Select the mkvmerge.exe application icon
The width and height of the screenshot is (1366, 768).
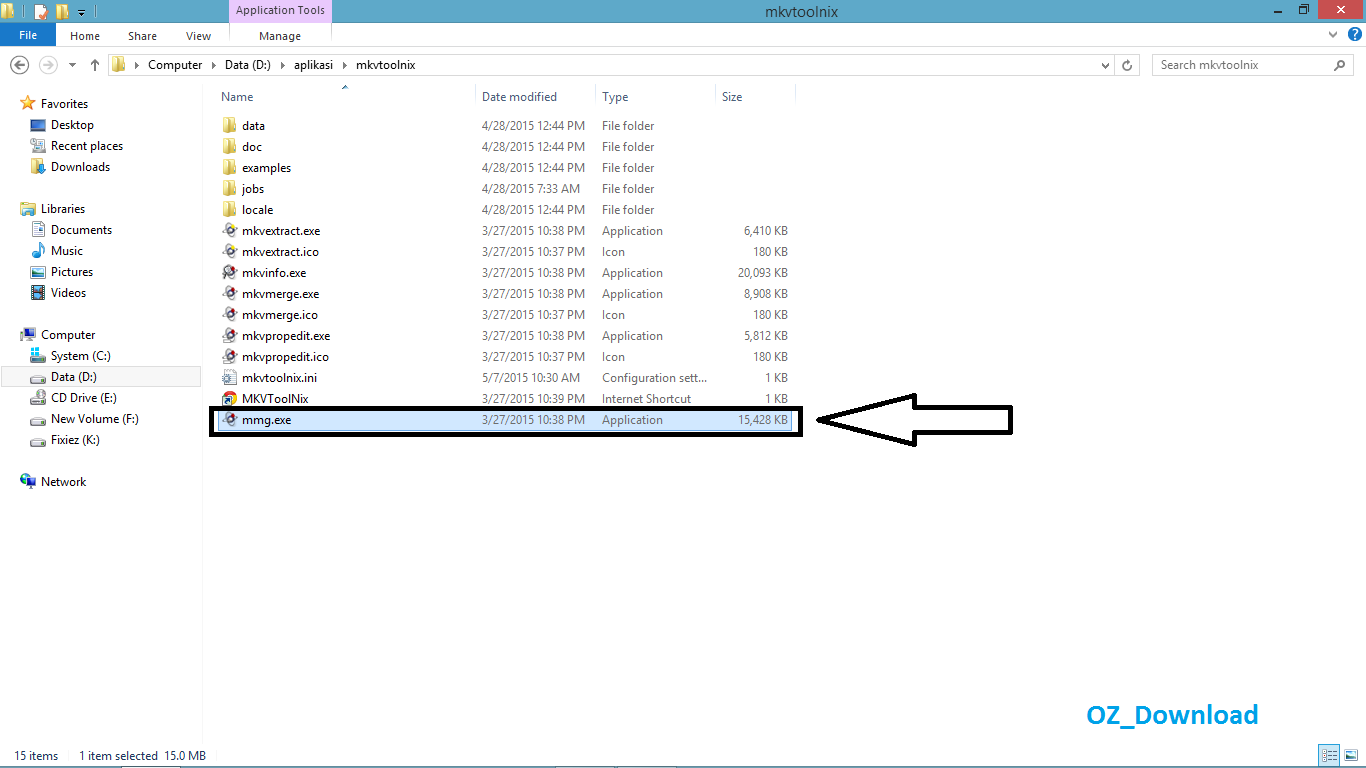coord(230,294)
